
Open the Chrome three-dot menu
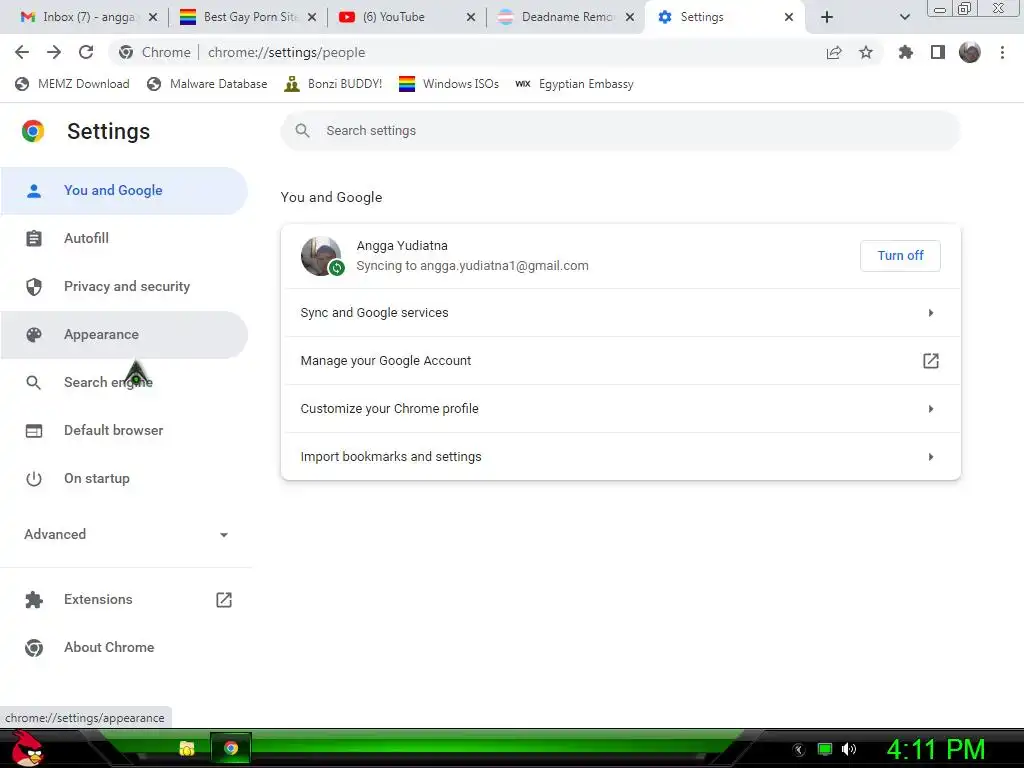[x=1002, y=52]
